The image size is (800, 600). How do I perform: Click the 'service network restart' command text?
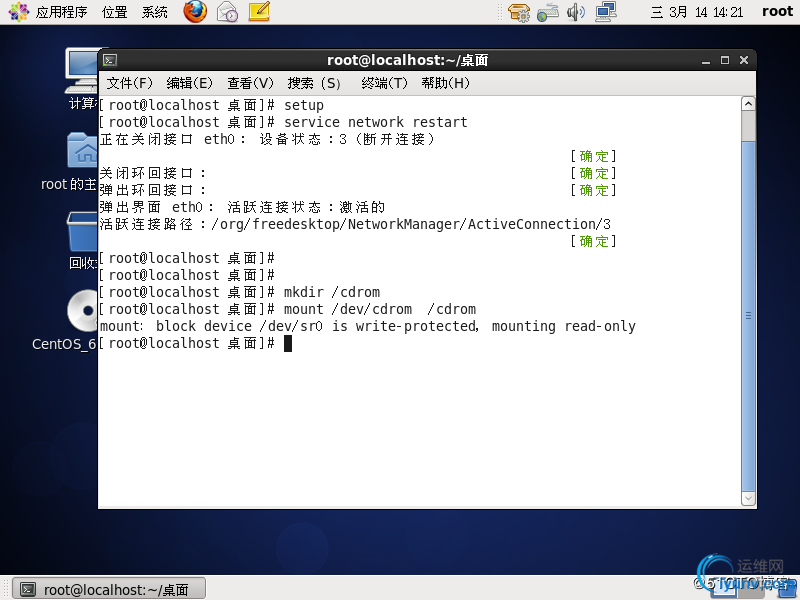click(x=376, y=122)
